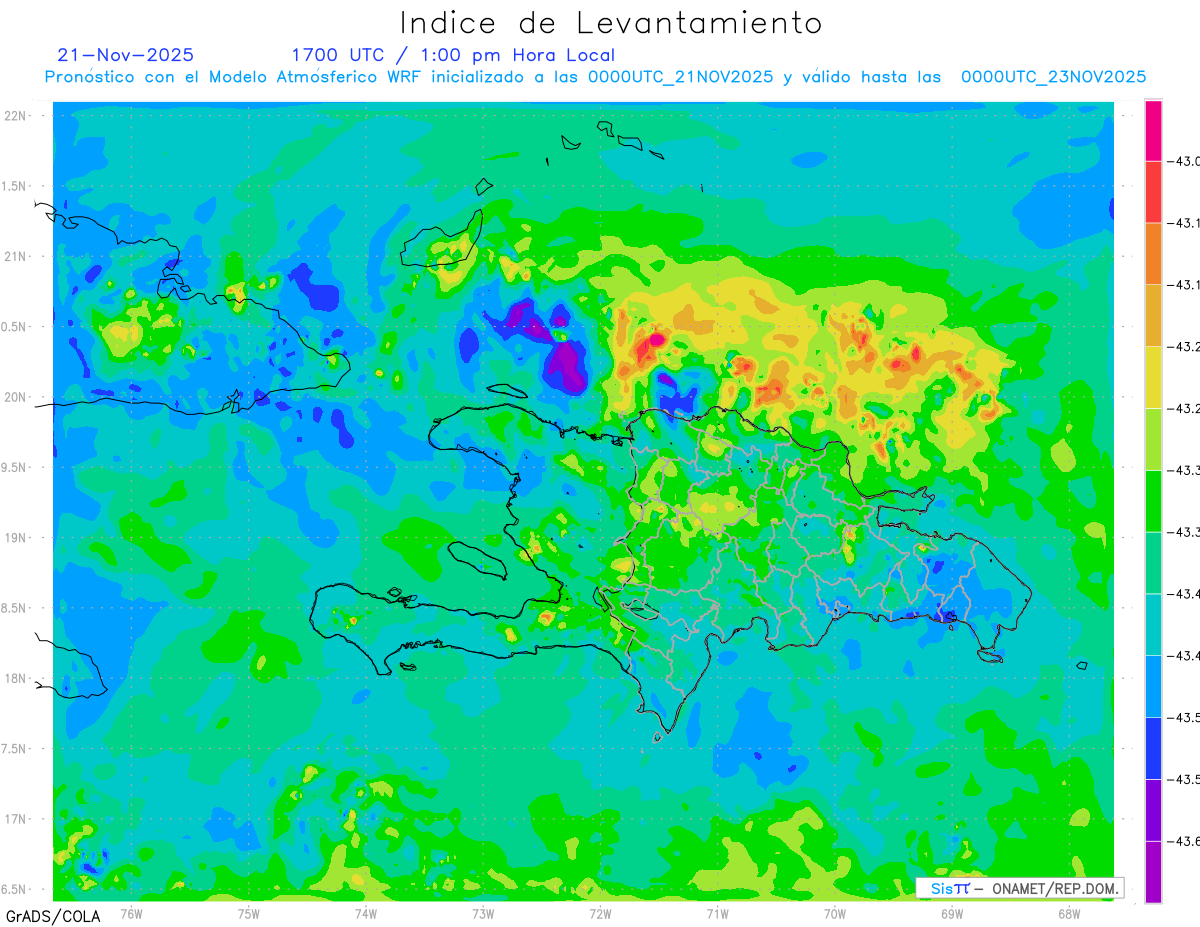The width and height of the screenshot is (1200, 927).
Task: Click the "18N" latitude label
Action: pos(15,679)
